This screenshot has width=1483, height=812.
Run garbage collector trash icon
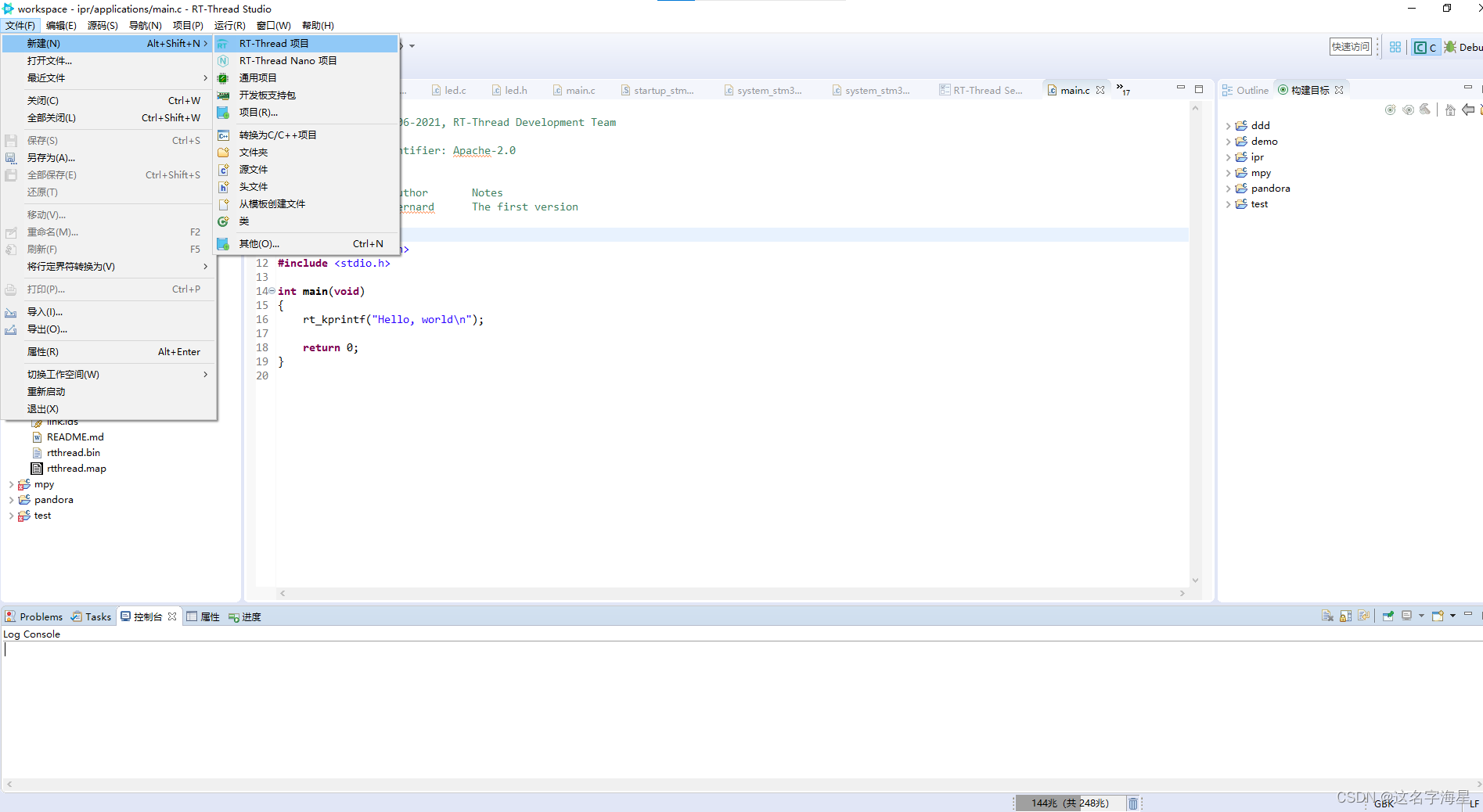click(x=1132, y=803)
